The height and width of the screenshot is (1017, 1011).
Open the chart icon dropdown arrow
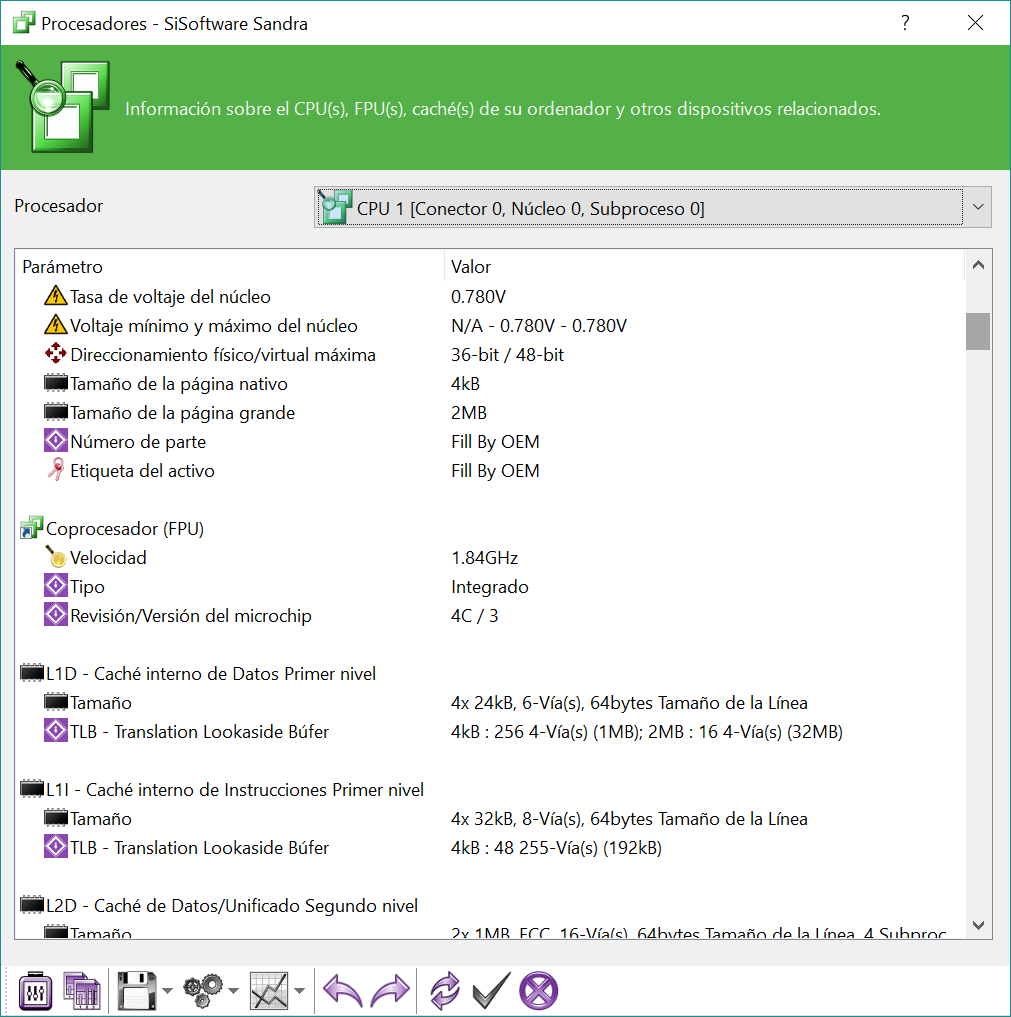coord(299,990)
